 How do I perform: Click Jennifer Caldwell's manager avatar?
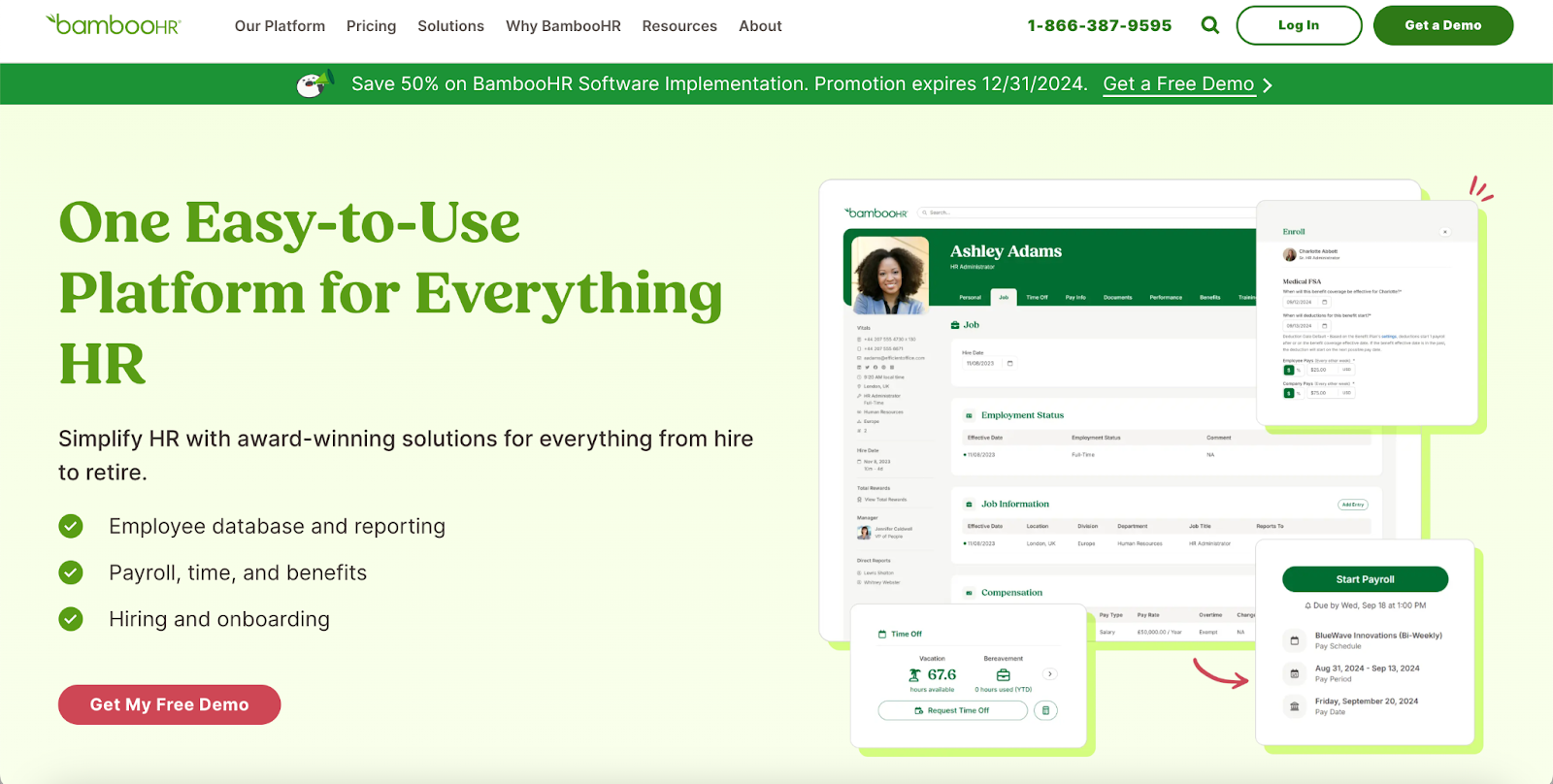864,532
